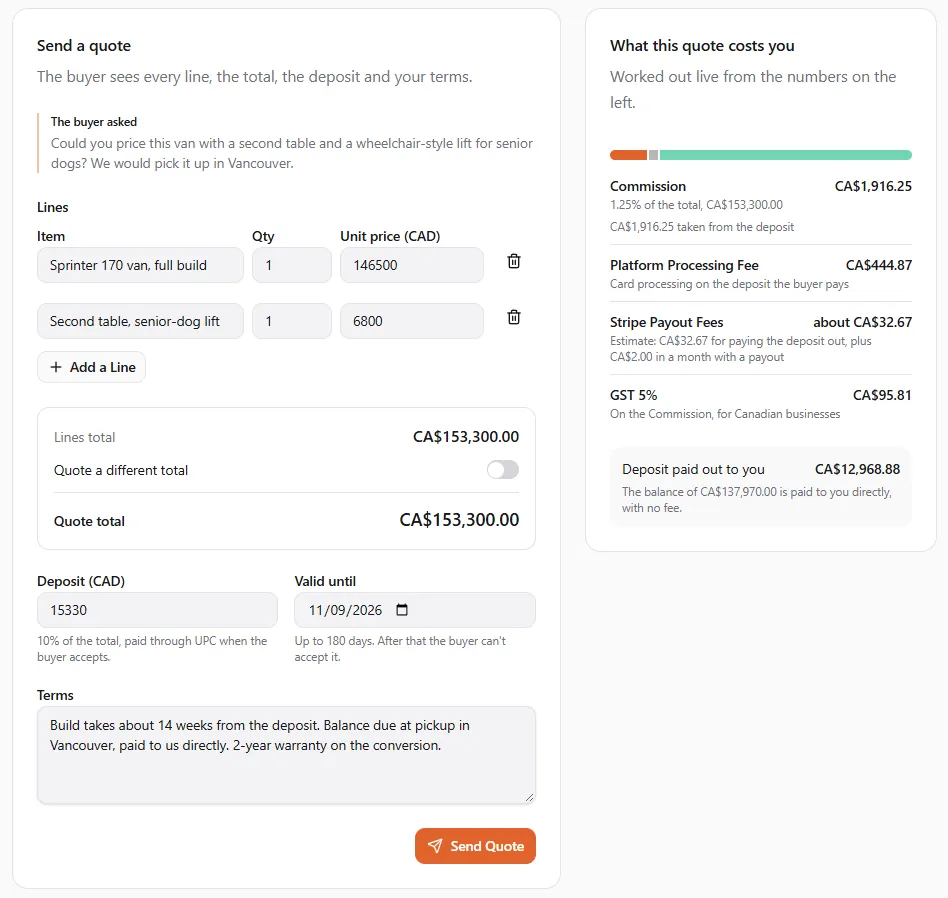The height and width of the screenshot is (898, 948).
Task: Click the orange commission segment of cost bar
Action: point(628,155)
